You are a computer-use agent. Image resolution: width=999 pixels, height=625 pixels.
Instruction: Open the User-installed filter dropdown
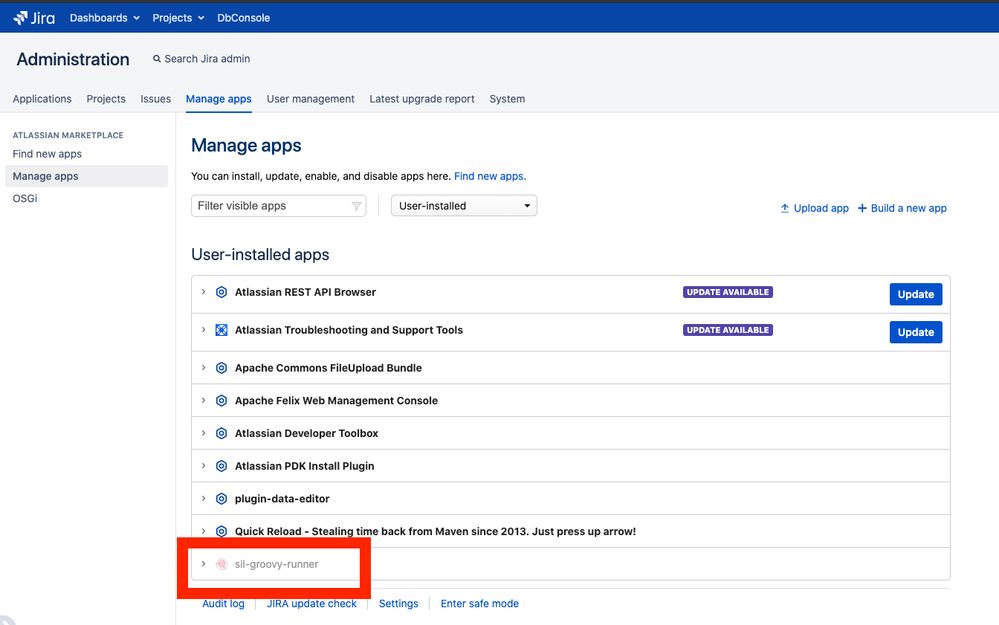tap(464, 206)
